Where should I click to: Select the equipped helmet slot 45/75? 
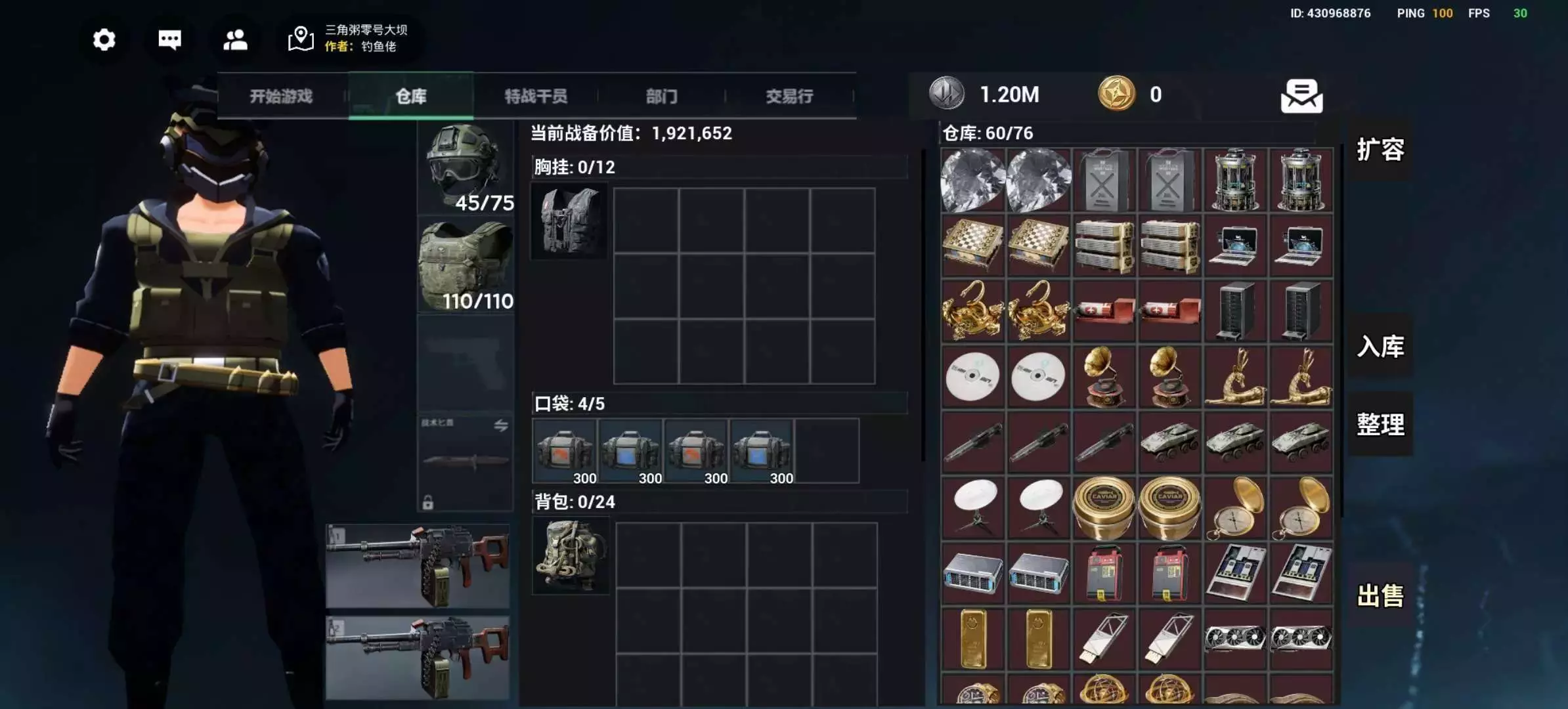[466, 168]
